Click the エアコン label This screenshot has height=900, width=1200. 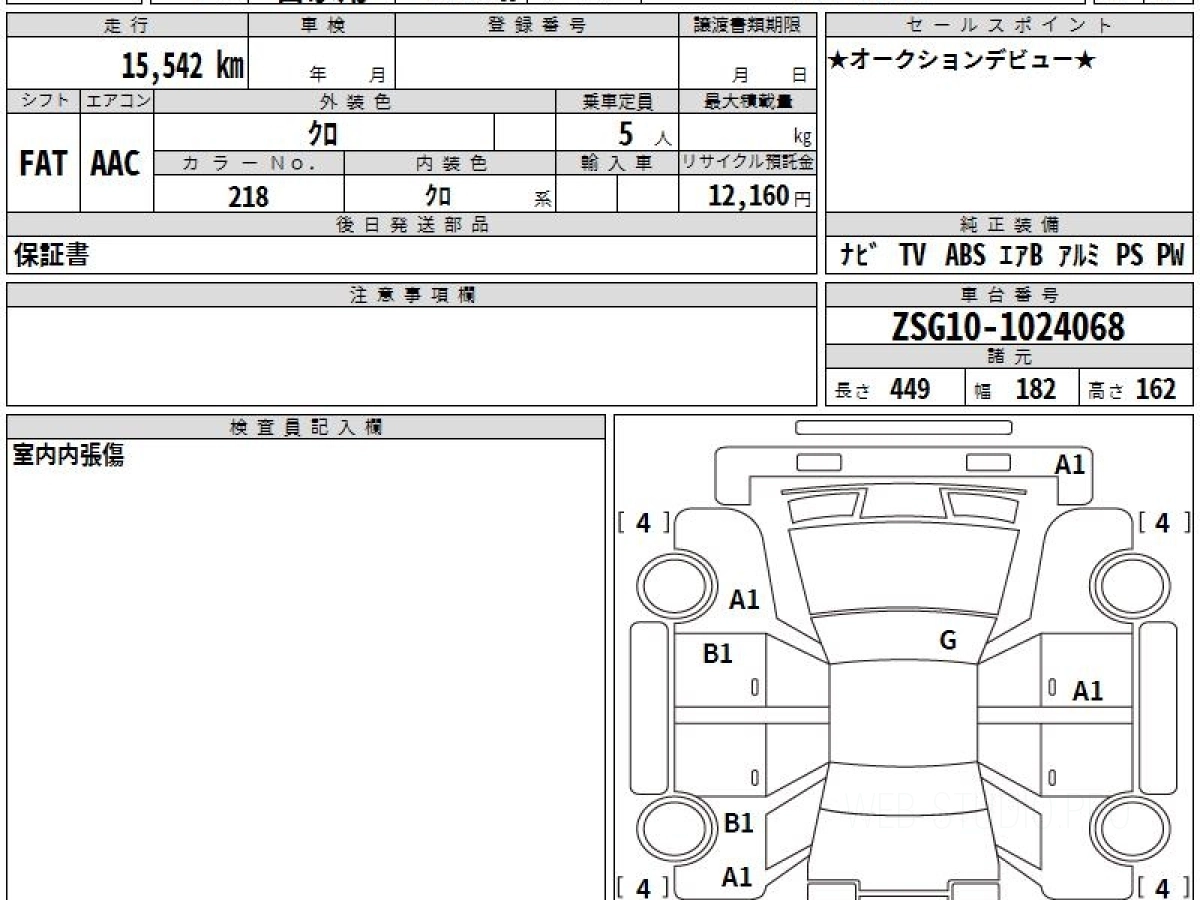pyautogui.click(x=117, y=101)
